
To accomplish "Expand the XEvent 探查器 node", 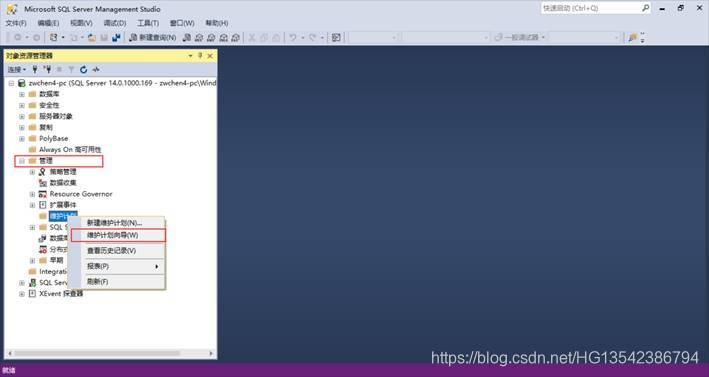I will (x=22, y=294).
